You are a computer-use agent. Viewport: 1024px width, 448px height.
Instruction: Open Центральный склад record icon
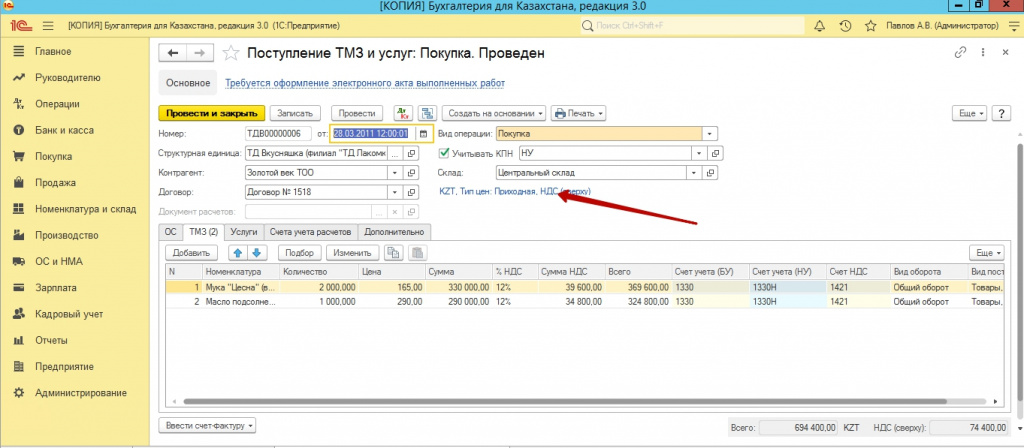(711, 173)
